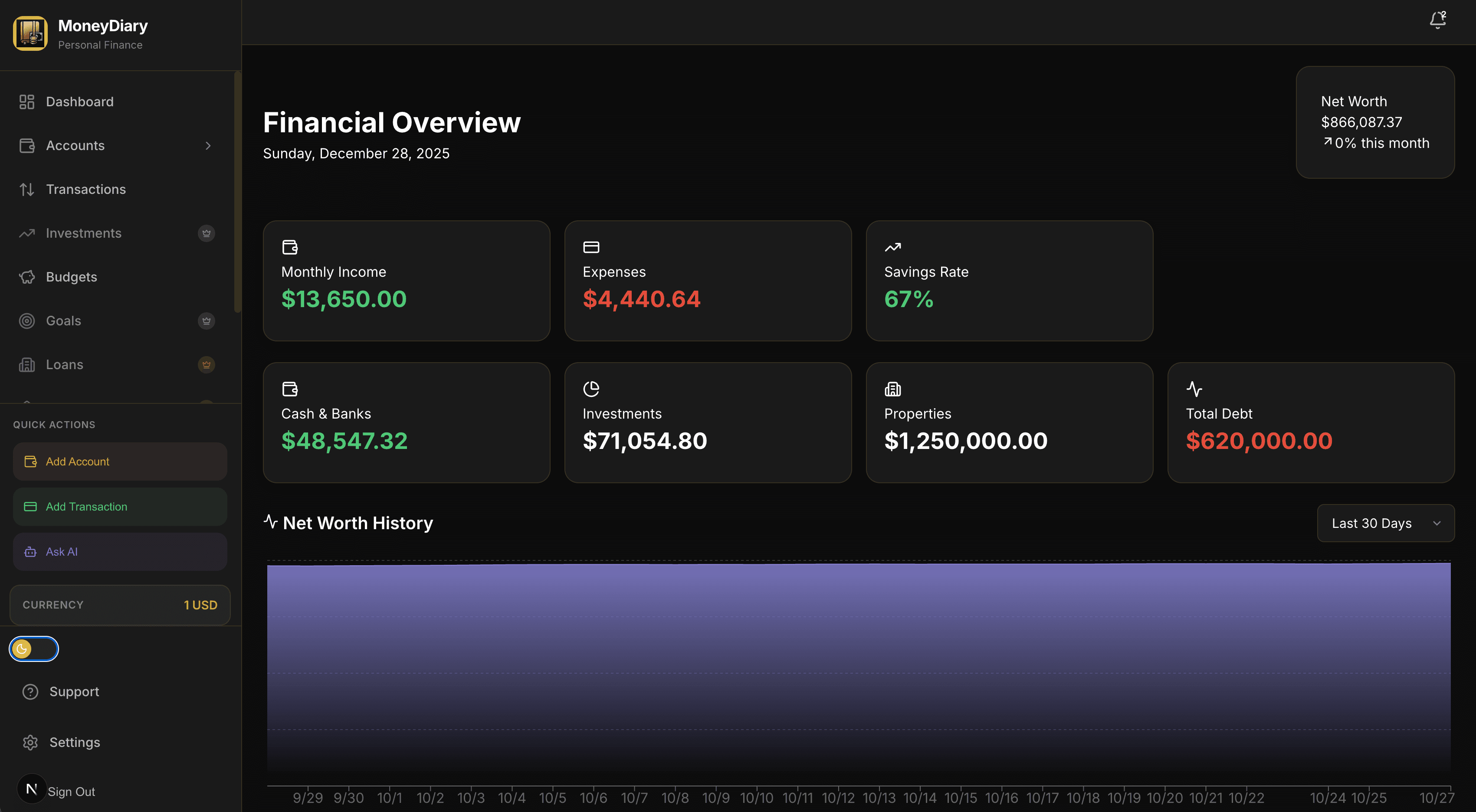Click the crown badge next to Investments
The image size is (1476, 812).
click(x=206, y=233)
